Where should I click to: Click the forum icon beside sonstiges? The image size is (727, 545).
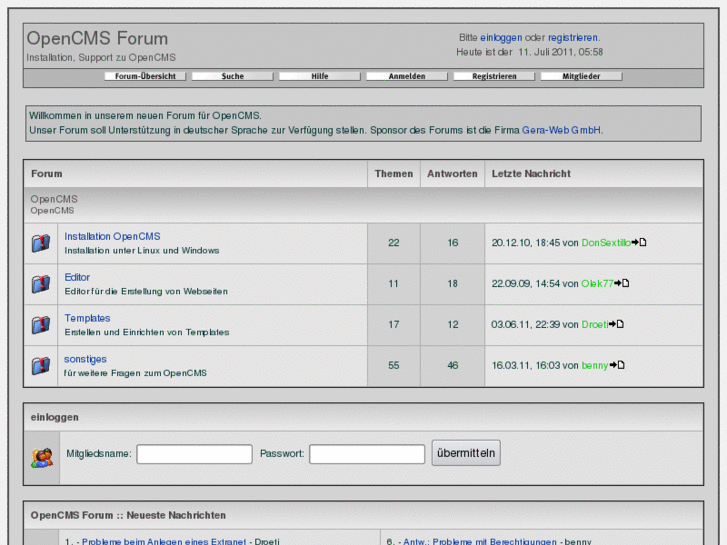coord(41,365)
